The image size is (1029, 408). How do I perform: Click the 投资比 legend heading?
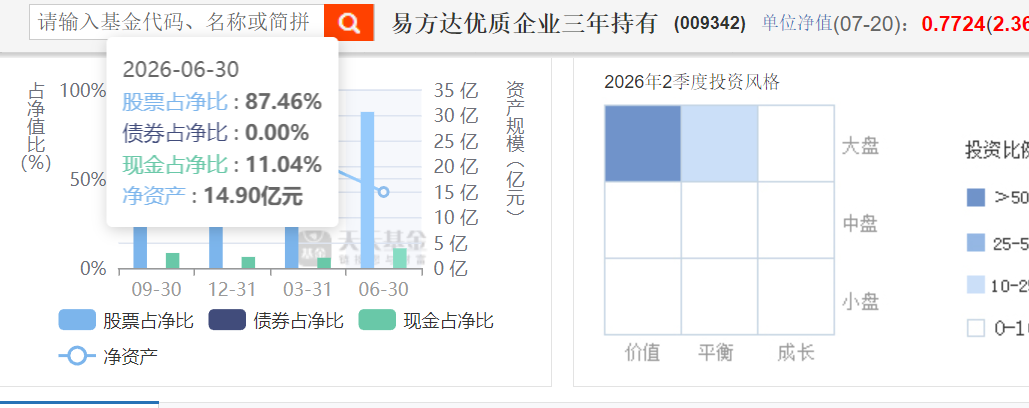pyautogui.click(x=997, y=150)
